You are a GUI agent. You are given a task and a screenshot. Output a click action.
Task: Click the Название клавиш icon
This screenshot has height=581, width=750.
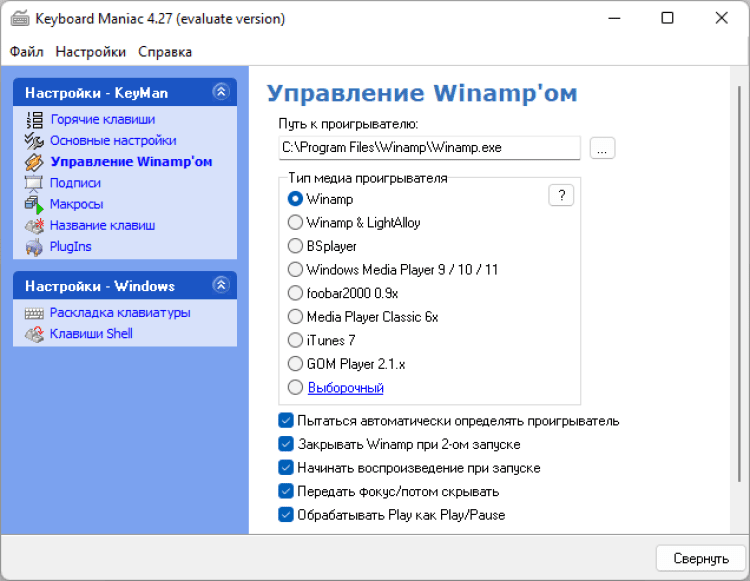34,226
